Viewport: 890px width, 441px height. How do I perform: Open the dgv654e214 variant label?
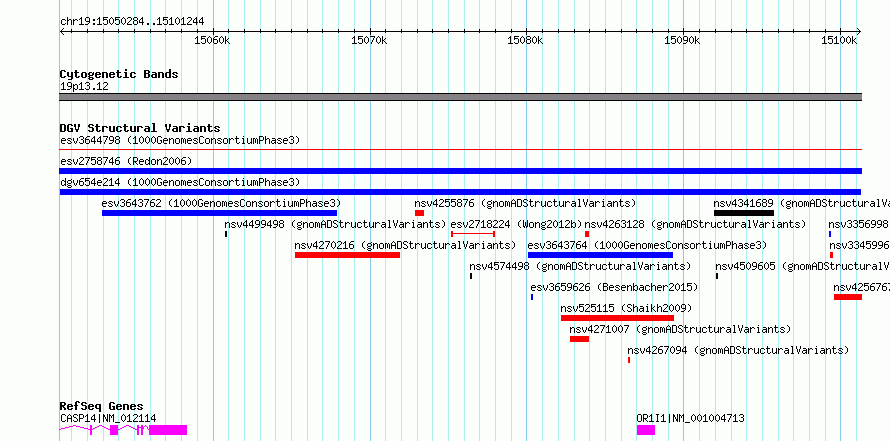click(x=180, y=182)
